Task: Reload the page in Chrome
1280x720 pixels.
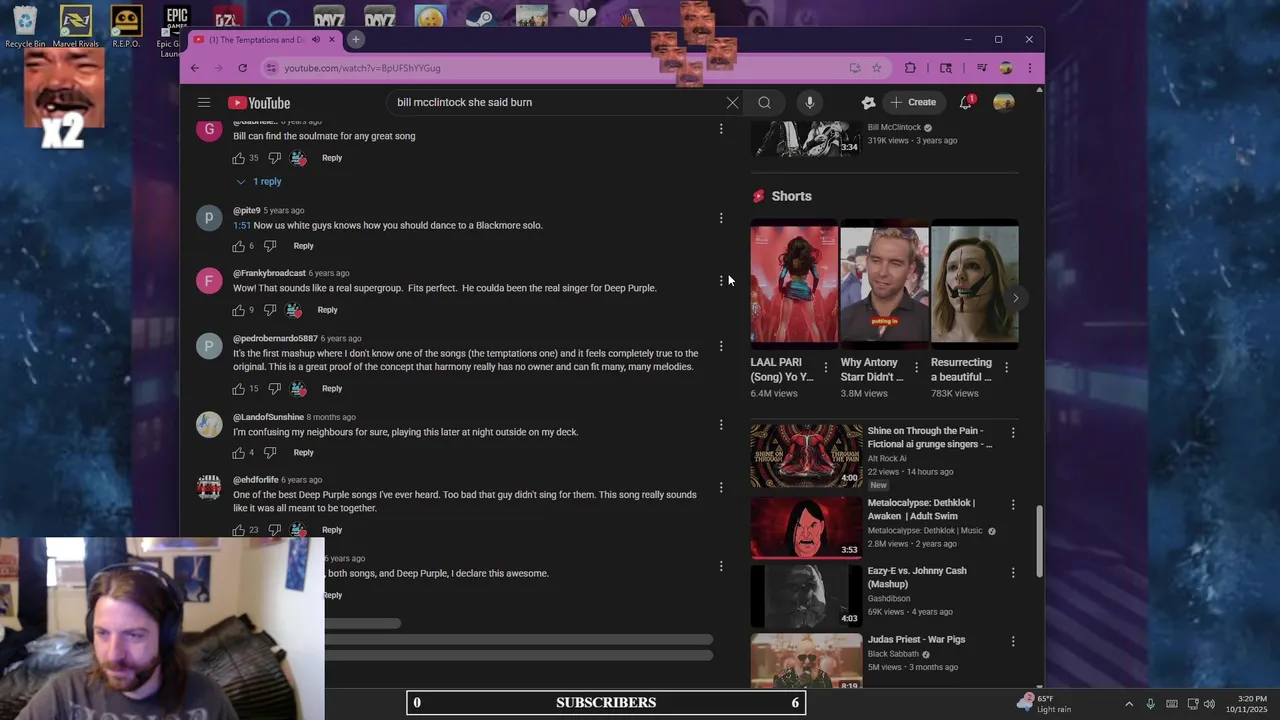Action: (242, 68)
